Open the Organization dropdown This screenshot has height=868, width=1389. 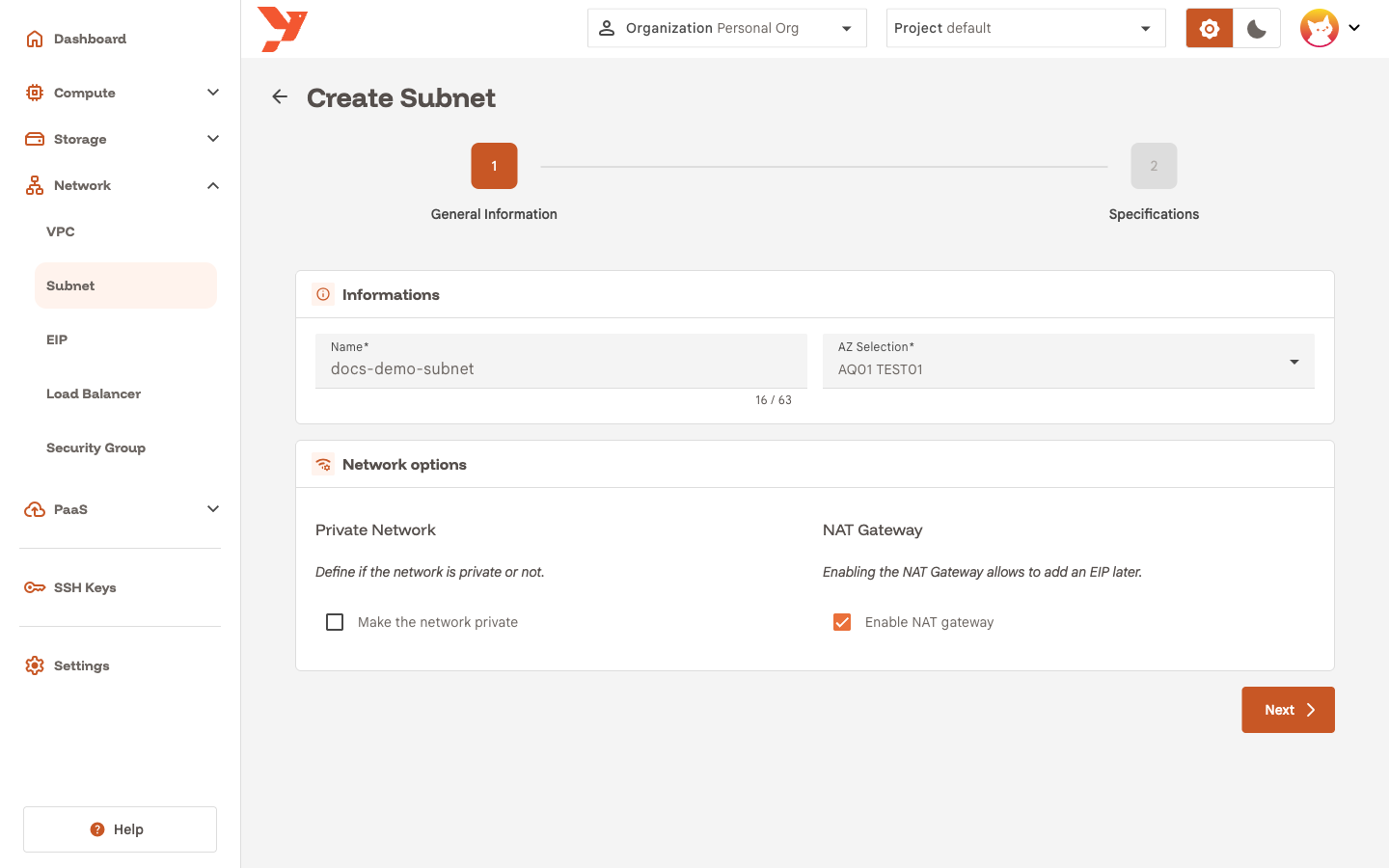point(727,28)
